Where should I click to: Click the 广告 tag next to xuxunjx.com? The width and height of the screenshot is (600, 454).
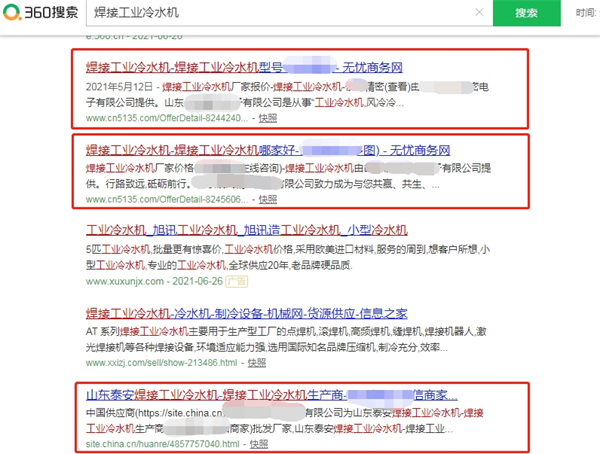pos(236,281)
